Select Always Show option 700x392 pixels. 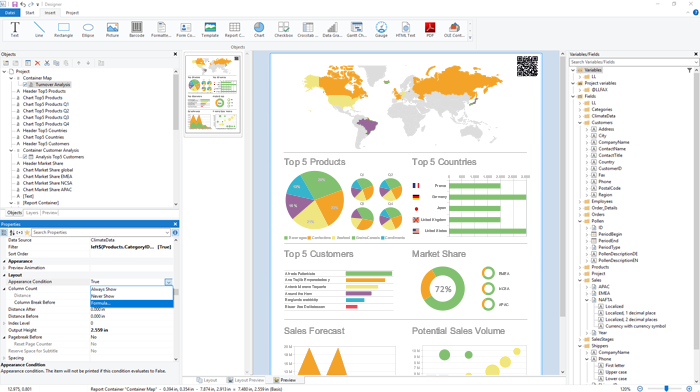132,289
